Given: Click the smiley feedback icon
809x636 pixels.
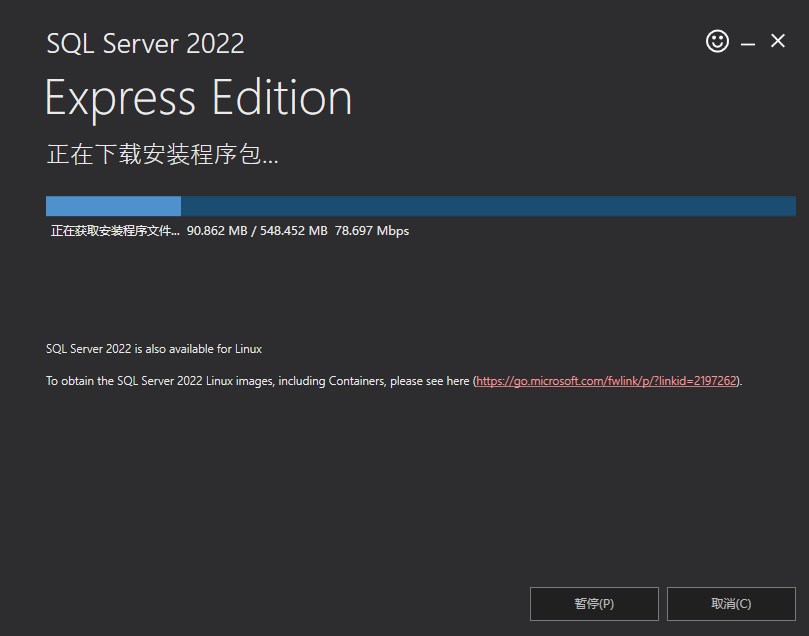Looking at the screenshot, I should [717, 41].
